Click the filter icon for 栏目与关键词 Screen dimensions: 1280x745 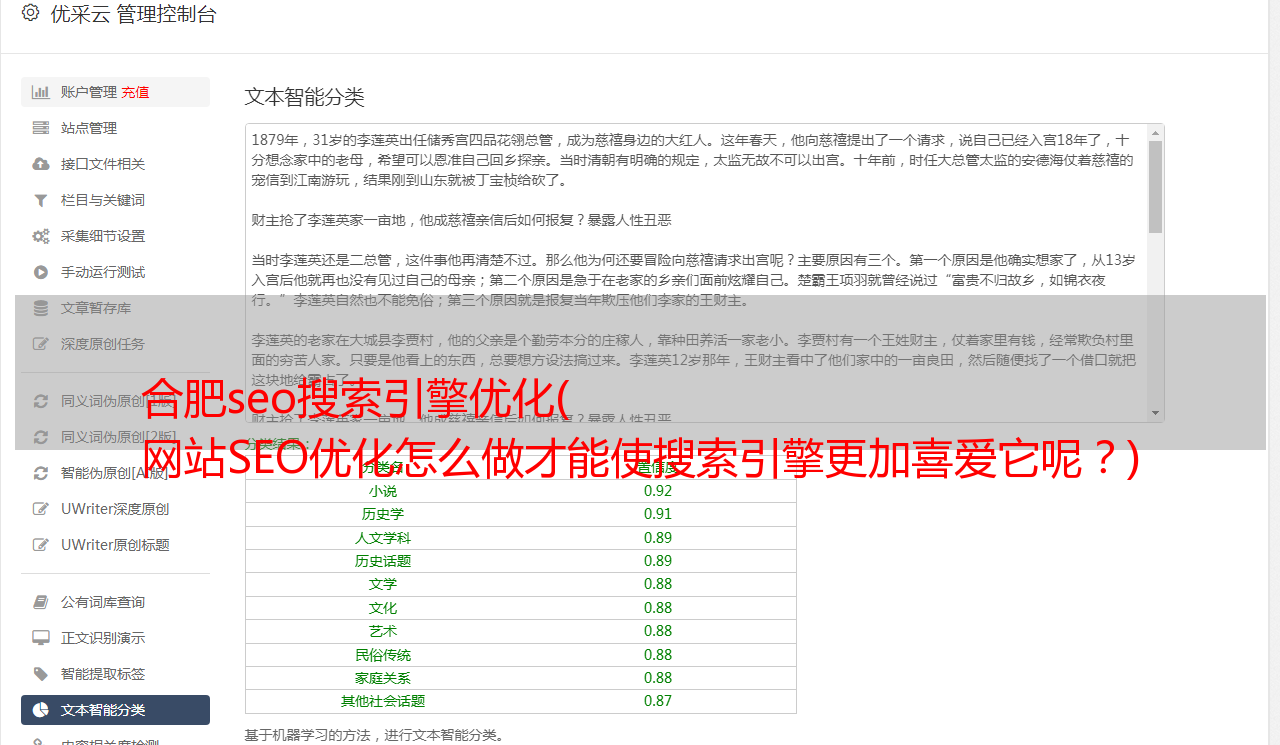(41, 200)
